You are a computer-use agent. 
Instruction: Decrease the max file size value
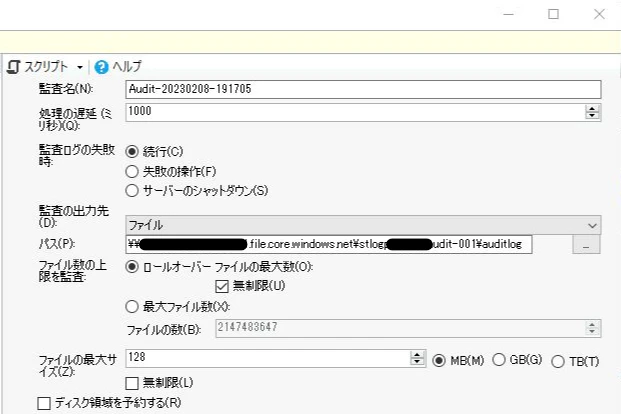pos(417,362)
